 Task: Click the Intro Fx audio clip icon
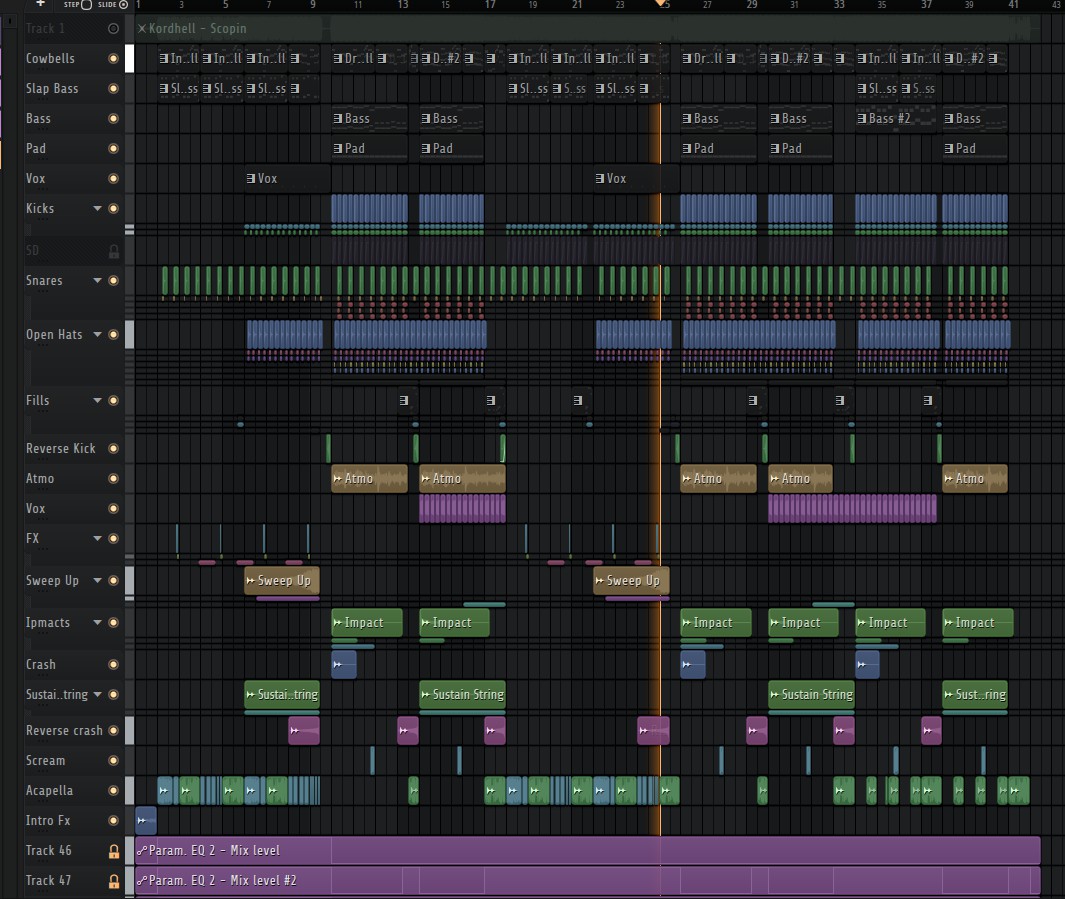click(142, 820)
